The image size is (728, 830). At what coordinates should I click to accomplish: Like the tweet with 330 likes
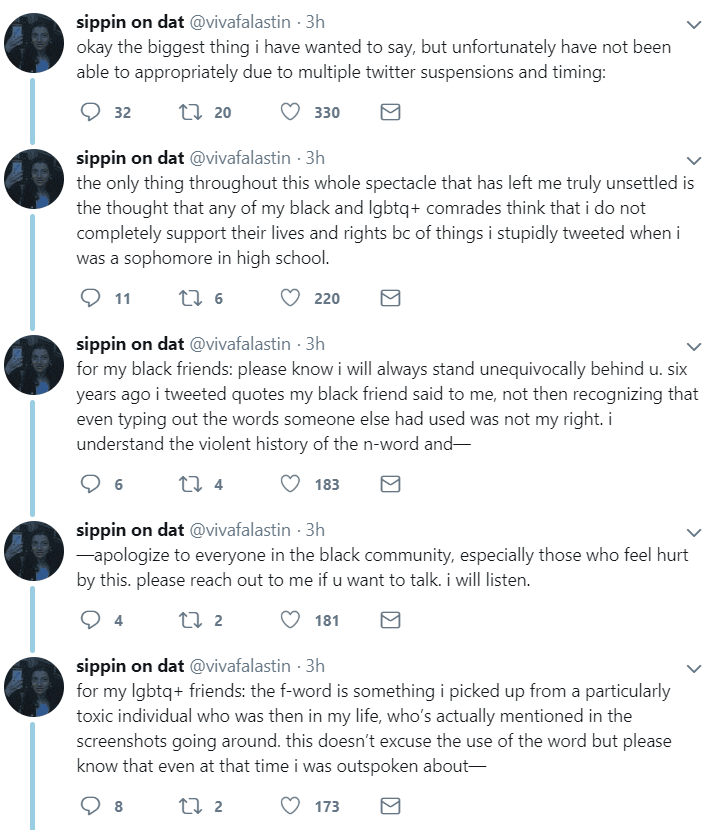[290, 112]
